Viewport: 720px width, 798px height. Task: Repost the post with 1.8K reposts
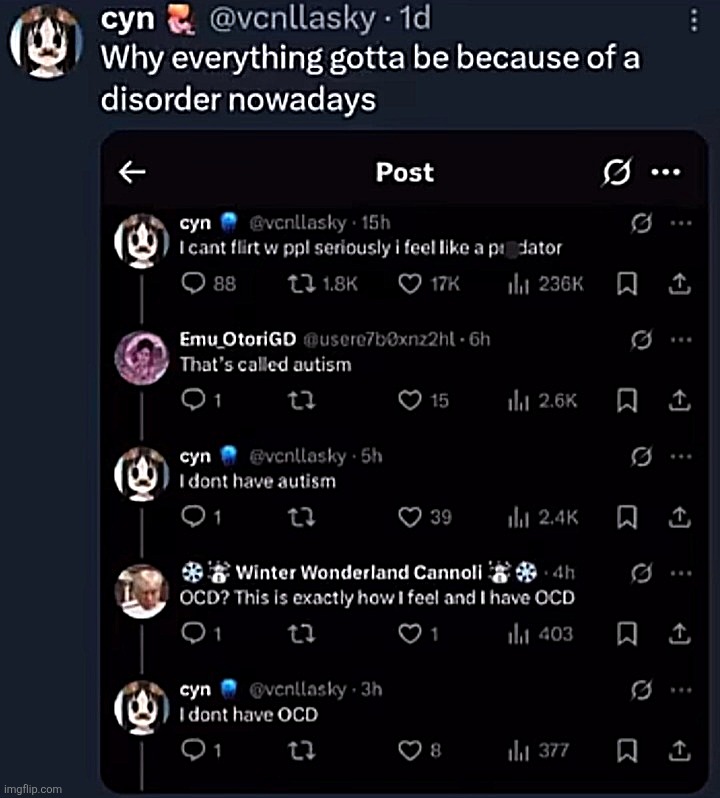tap(299, 284)
